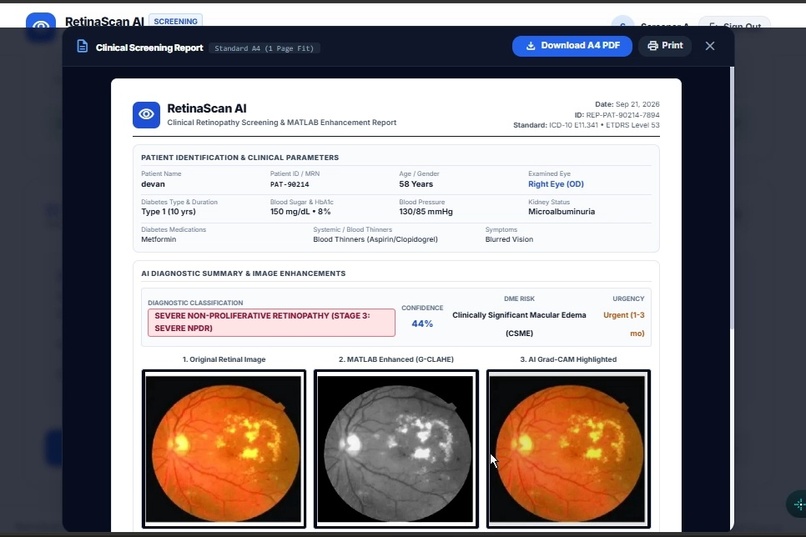The height and width of the screenshot is (537, 806).
Task: Close the Clinical Screening Report dialog
Action: (x=710, y=46)
